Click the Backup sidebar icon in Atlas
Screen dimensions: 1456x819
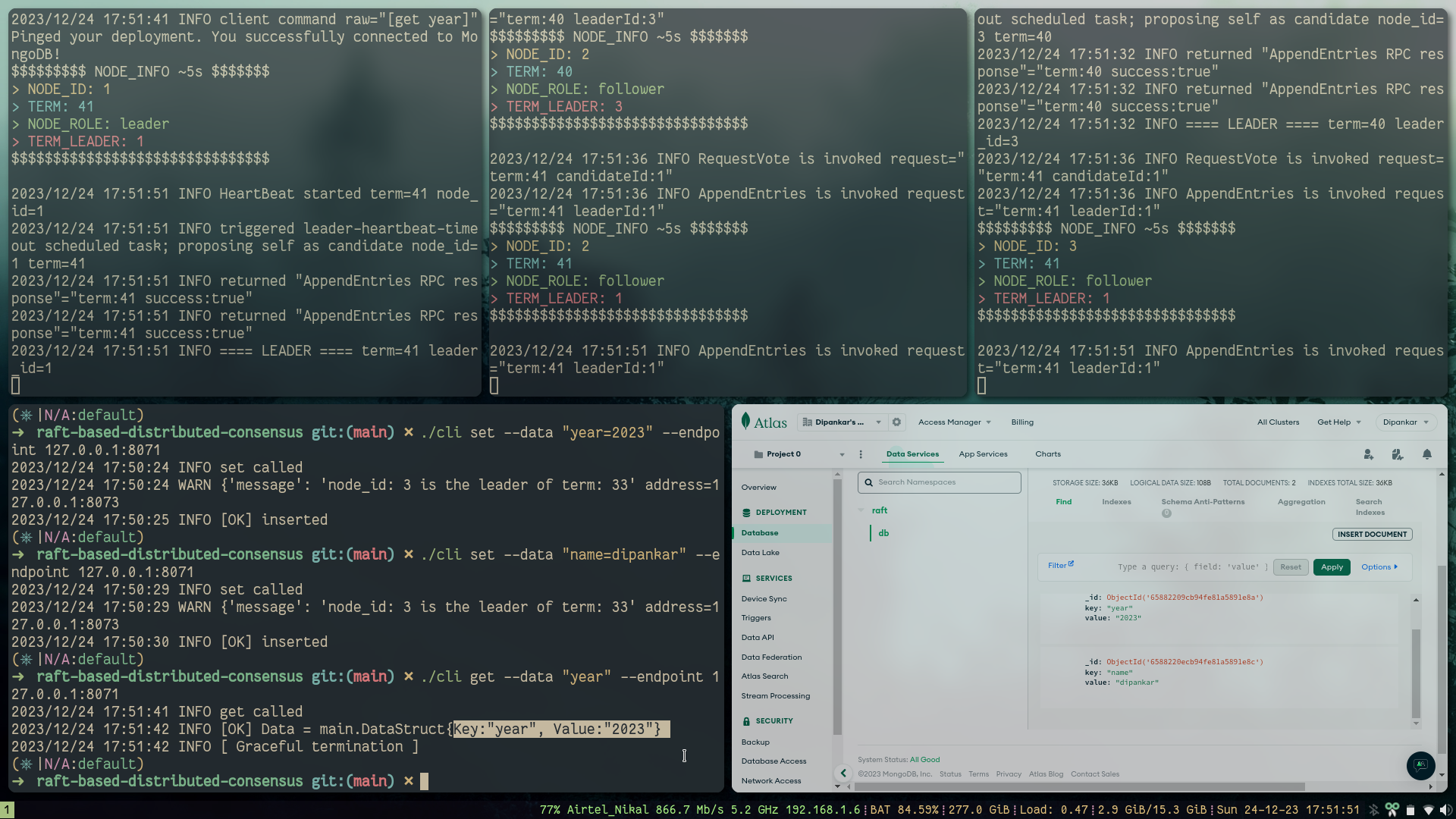point(755,742)
